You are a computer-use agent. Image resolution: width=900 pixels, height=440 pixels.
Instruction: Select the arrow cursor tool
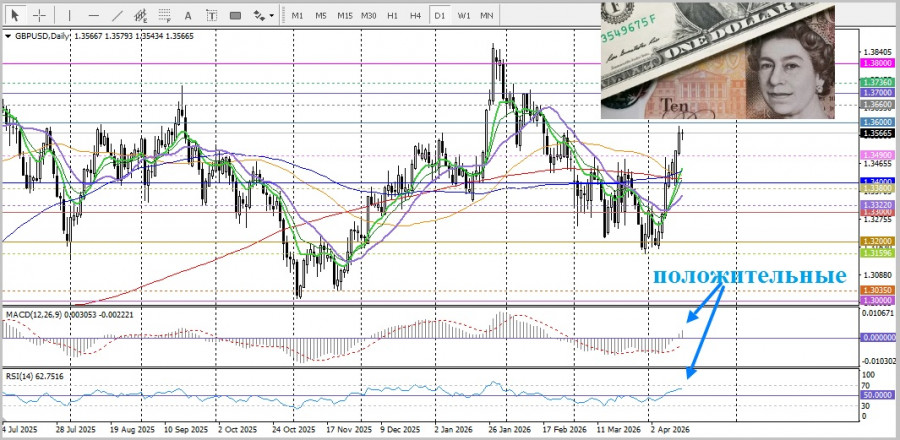point(15,15)
